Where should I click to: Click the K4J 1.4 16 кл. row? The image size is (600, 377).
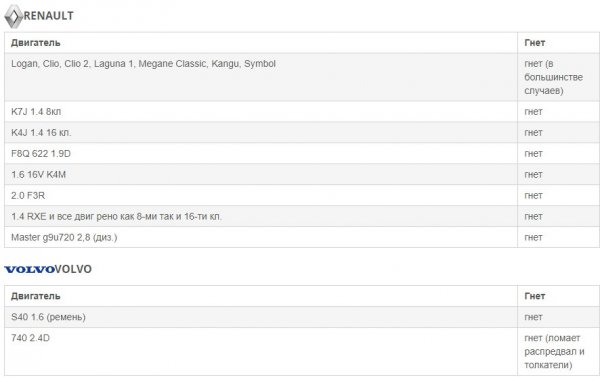tap(302, 133)
